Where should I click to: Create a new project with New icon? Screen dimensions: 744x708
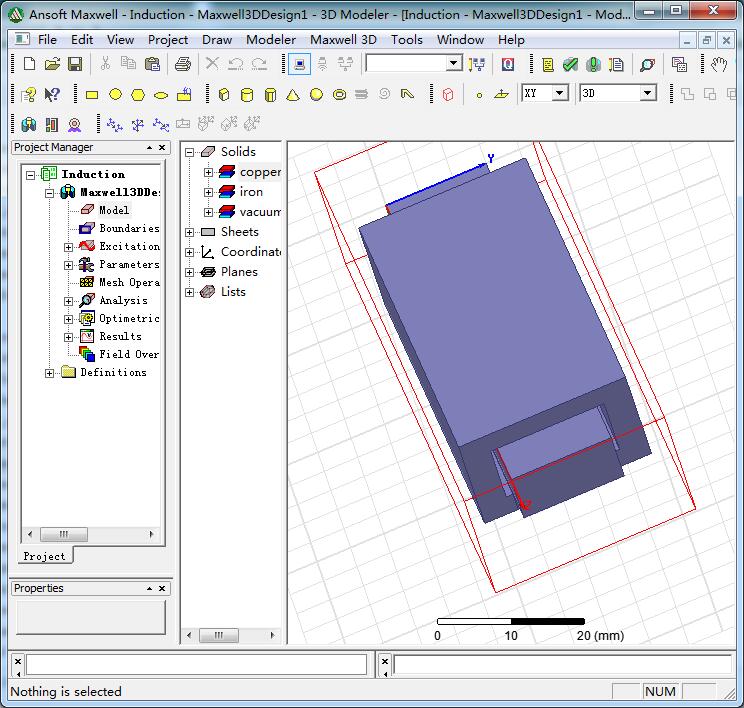(x=29, y=64)
